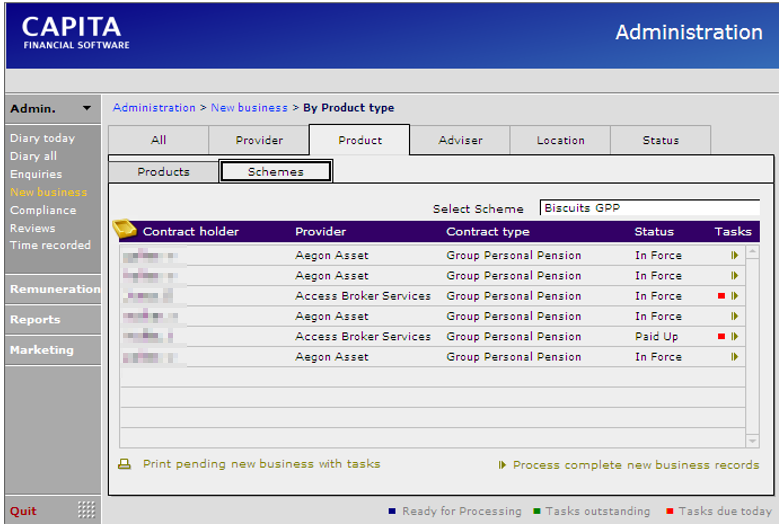779x526 pixels.
Task: Select the Paid Up status cell
Action: click(656, 337)
